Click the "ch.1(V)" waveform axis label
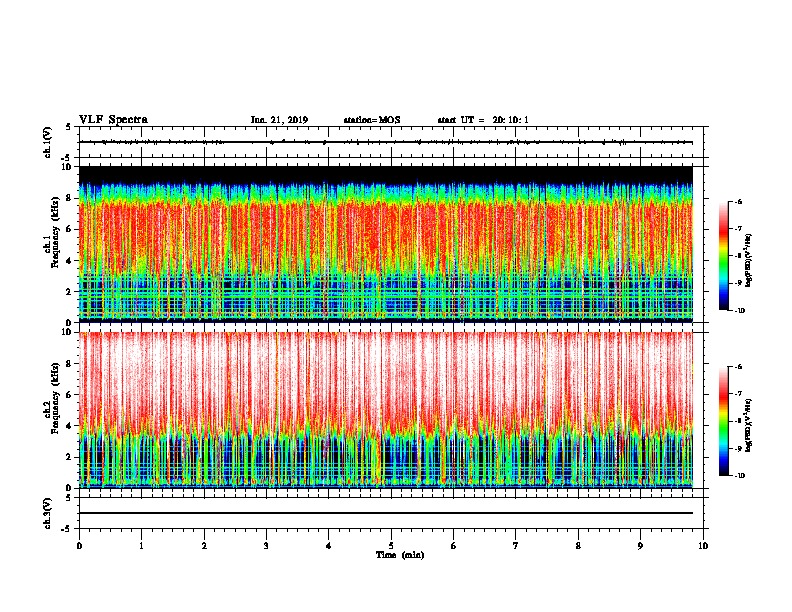The image size is (792, 612). [48, 142]
